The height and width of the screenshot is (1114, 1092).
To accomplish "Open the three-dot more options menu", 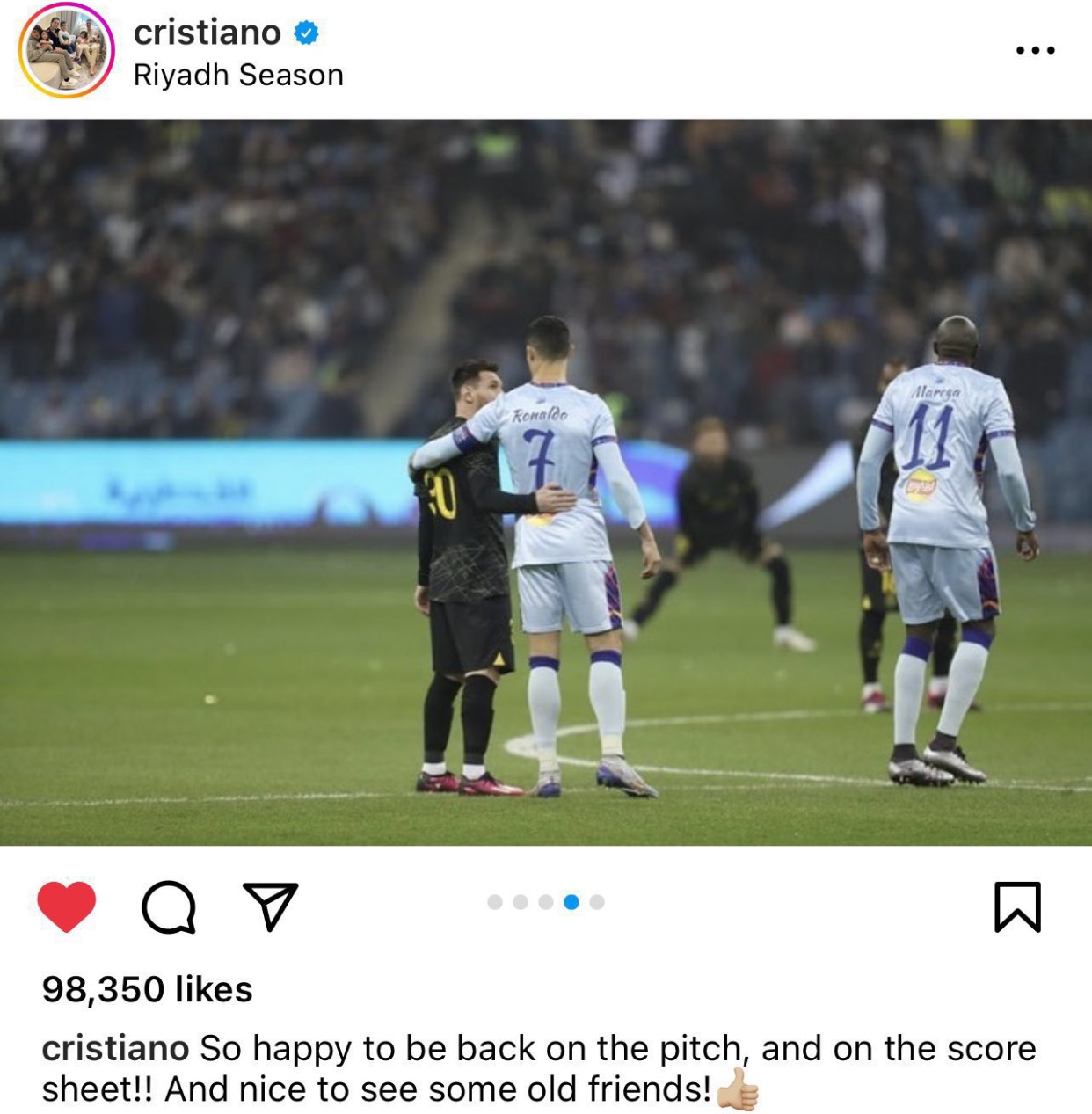I will click(1035, 50).
